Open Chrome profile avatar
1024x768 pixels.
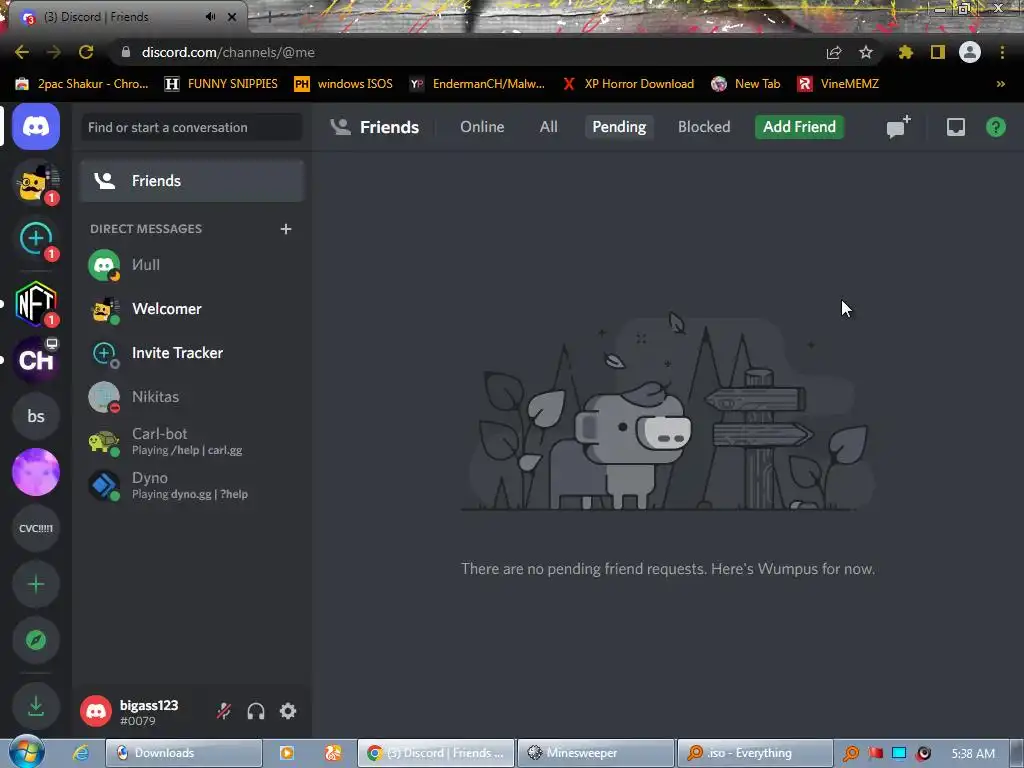tap(970, 52)
